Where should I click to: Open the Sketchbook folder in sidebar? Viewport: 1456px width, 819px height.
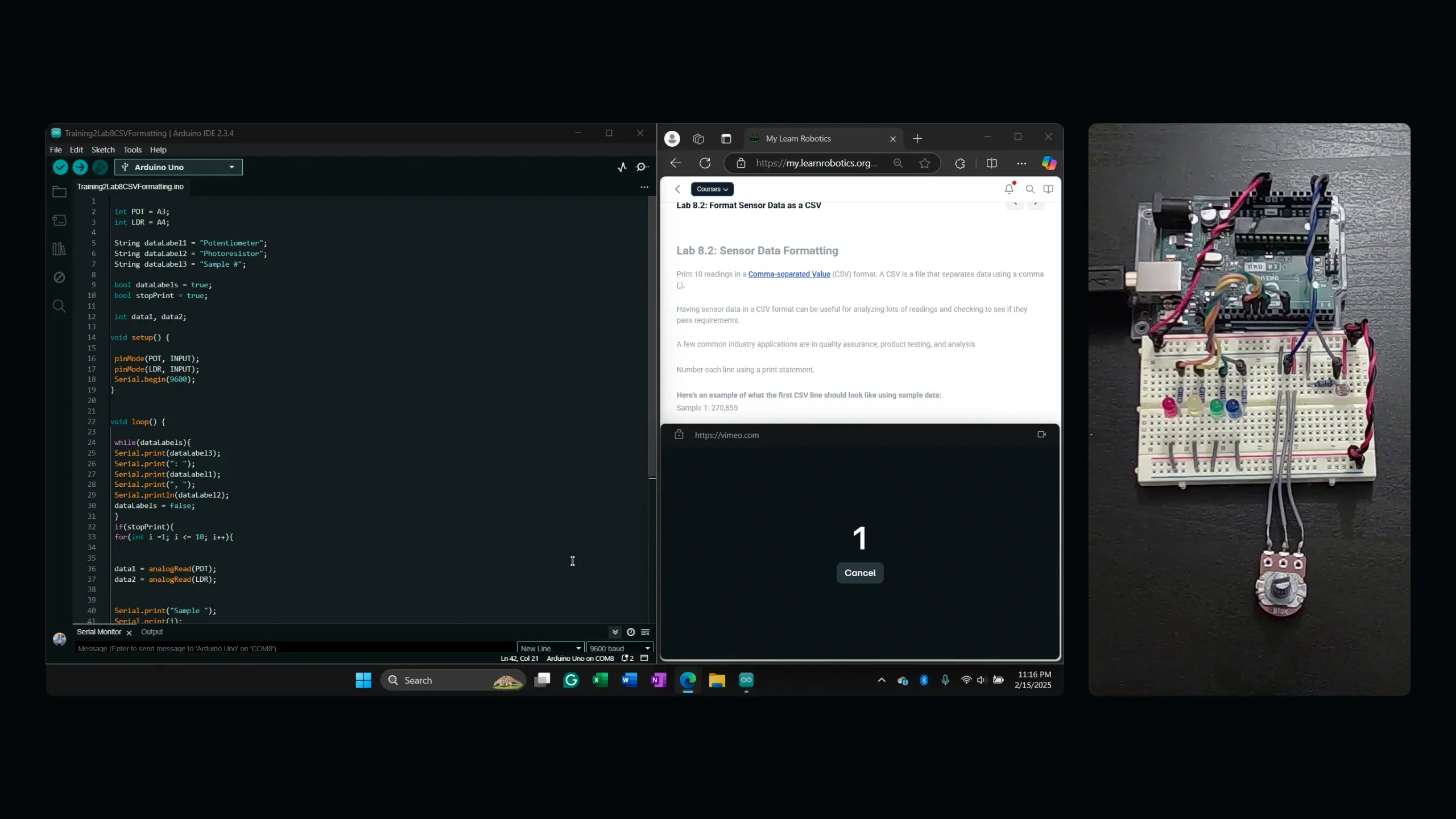(x=59, y=192)
